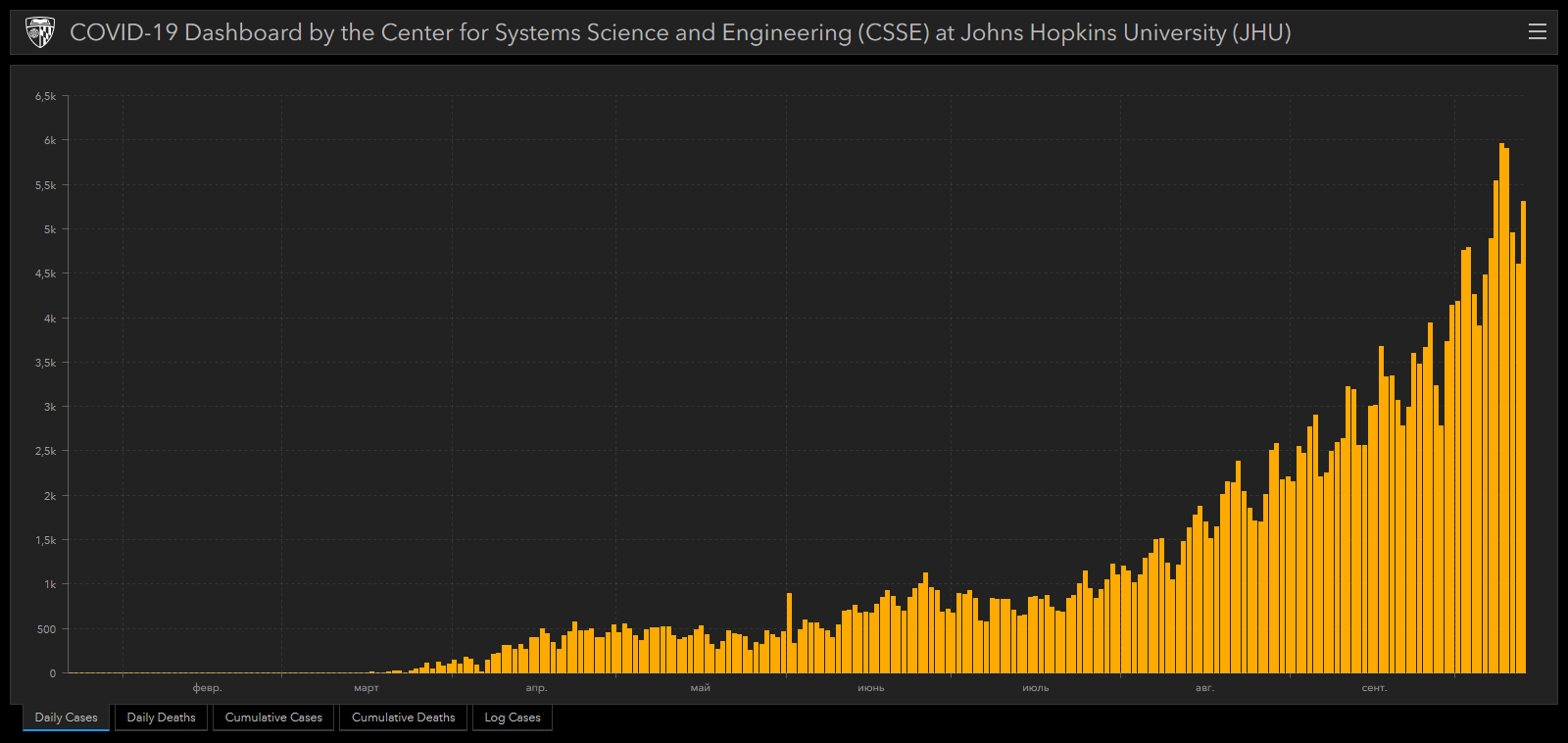Screen dimensions: 1568x743
Task: Show the Log Cases chart tab
Action: click(513, 718)
